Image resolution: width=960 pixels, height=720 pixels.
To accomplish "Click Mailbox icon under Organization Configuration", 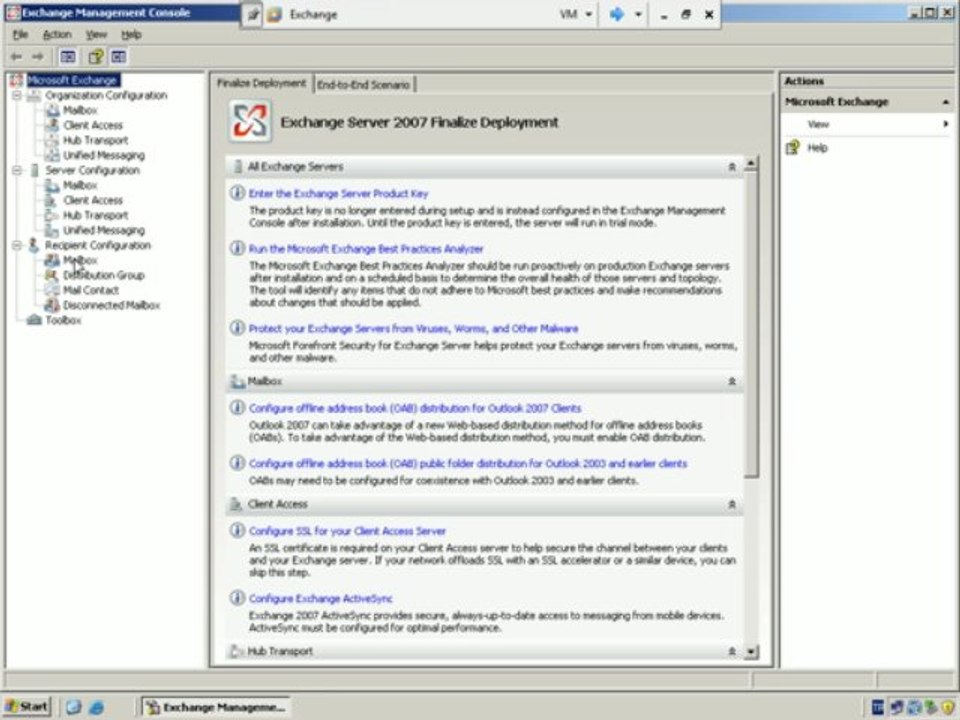I will (53, 110).
